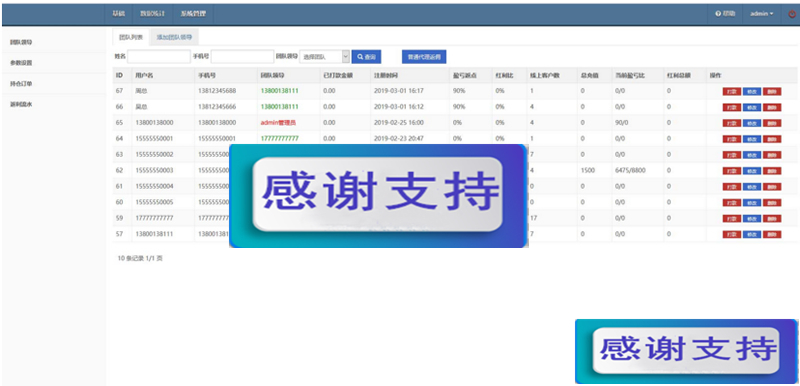Click the red power logout icon
The image size is (800, 386).
[792, 14]
